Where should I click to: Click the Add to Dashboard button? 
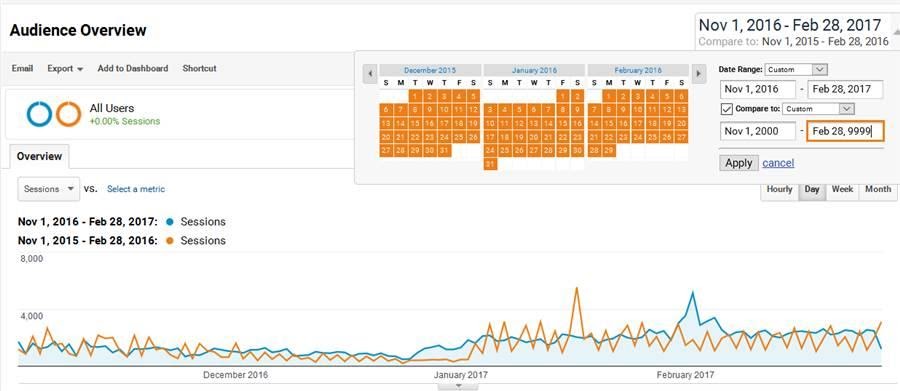[133, 68]
